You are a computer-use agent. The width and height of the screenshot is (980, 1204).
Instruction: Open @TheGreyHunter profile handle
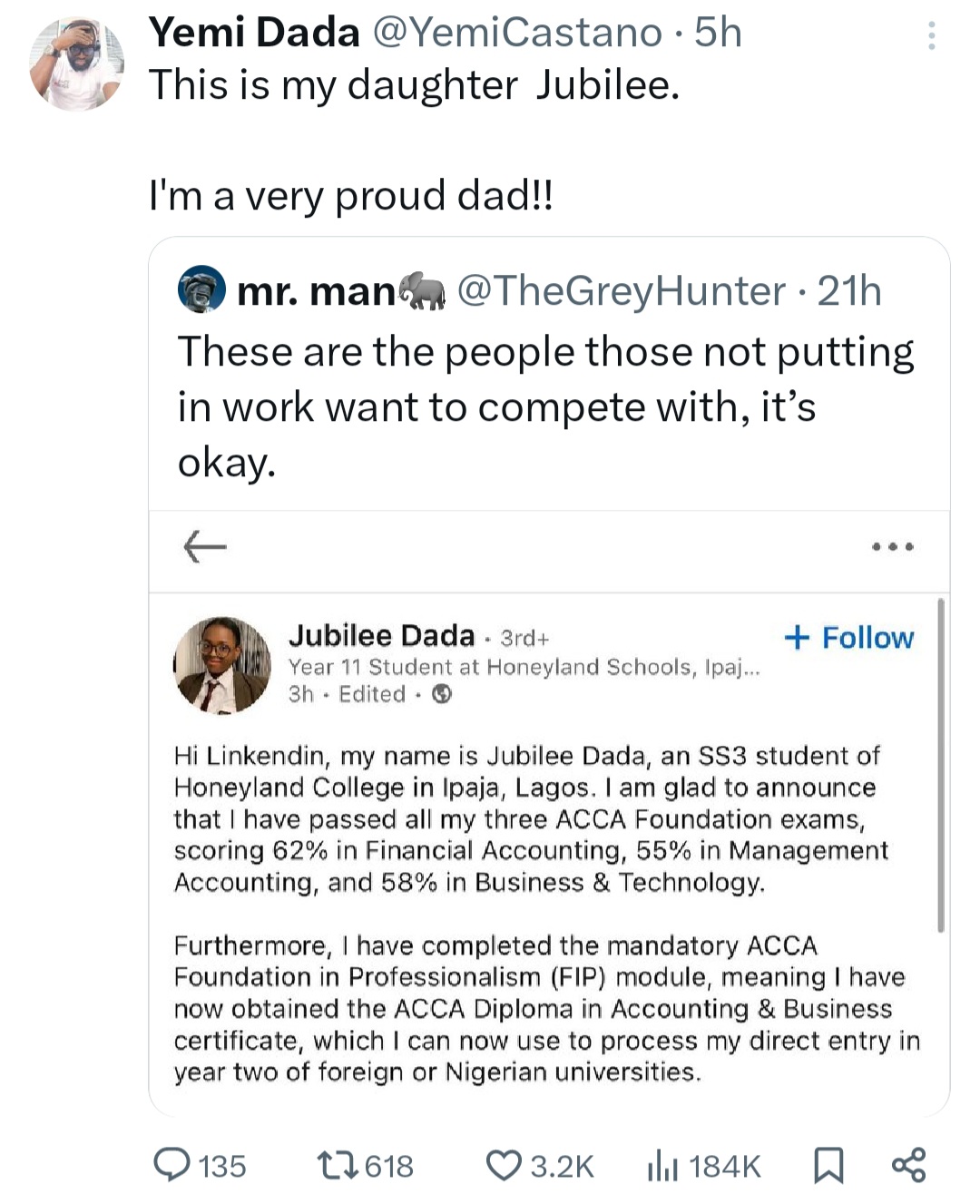622,291
